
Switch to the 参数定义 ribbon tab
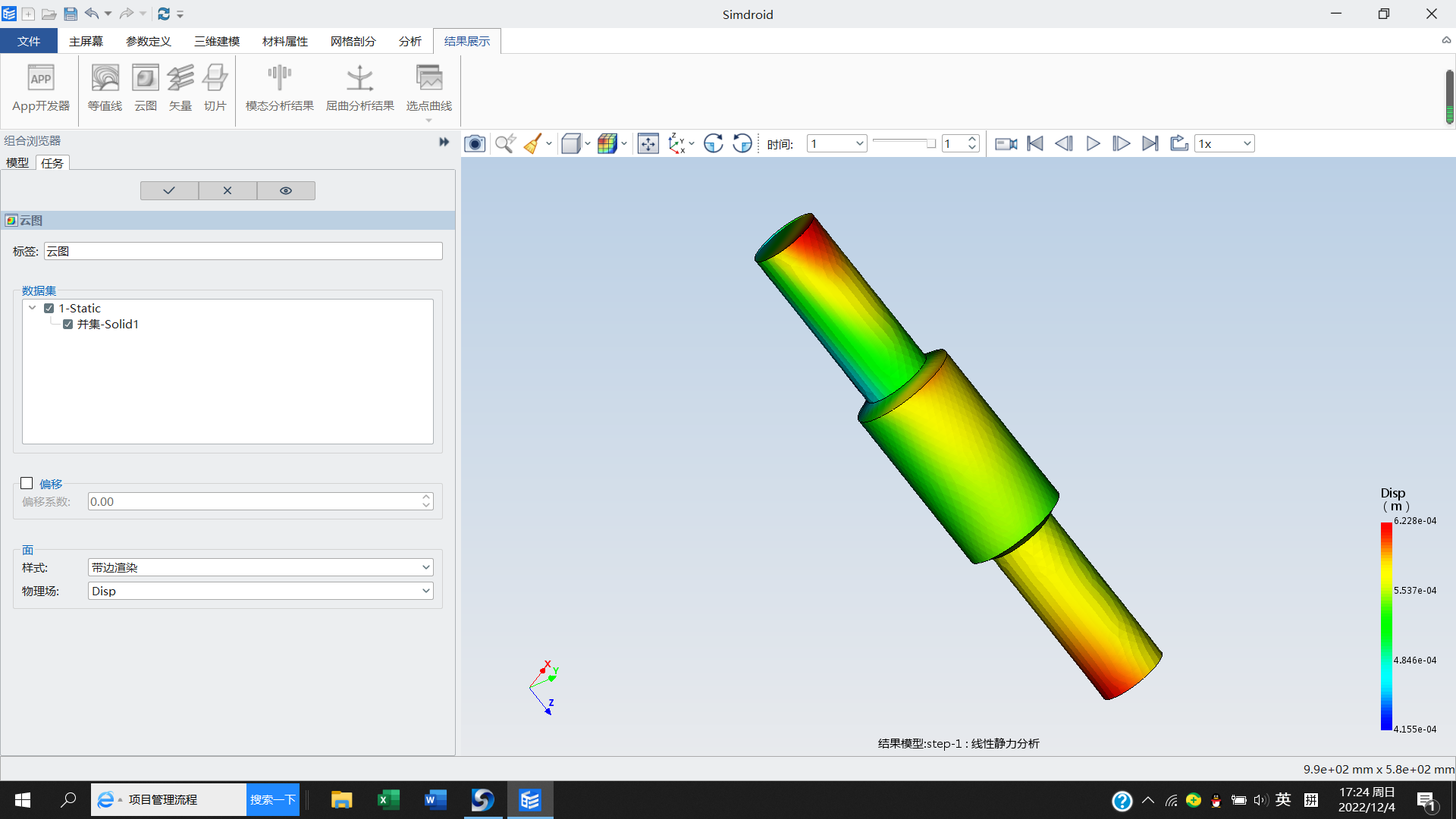click(149, 41)
